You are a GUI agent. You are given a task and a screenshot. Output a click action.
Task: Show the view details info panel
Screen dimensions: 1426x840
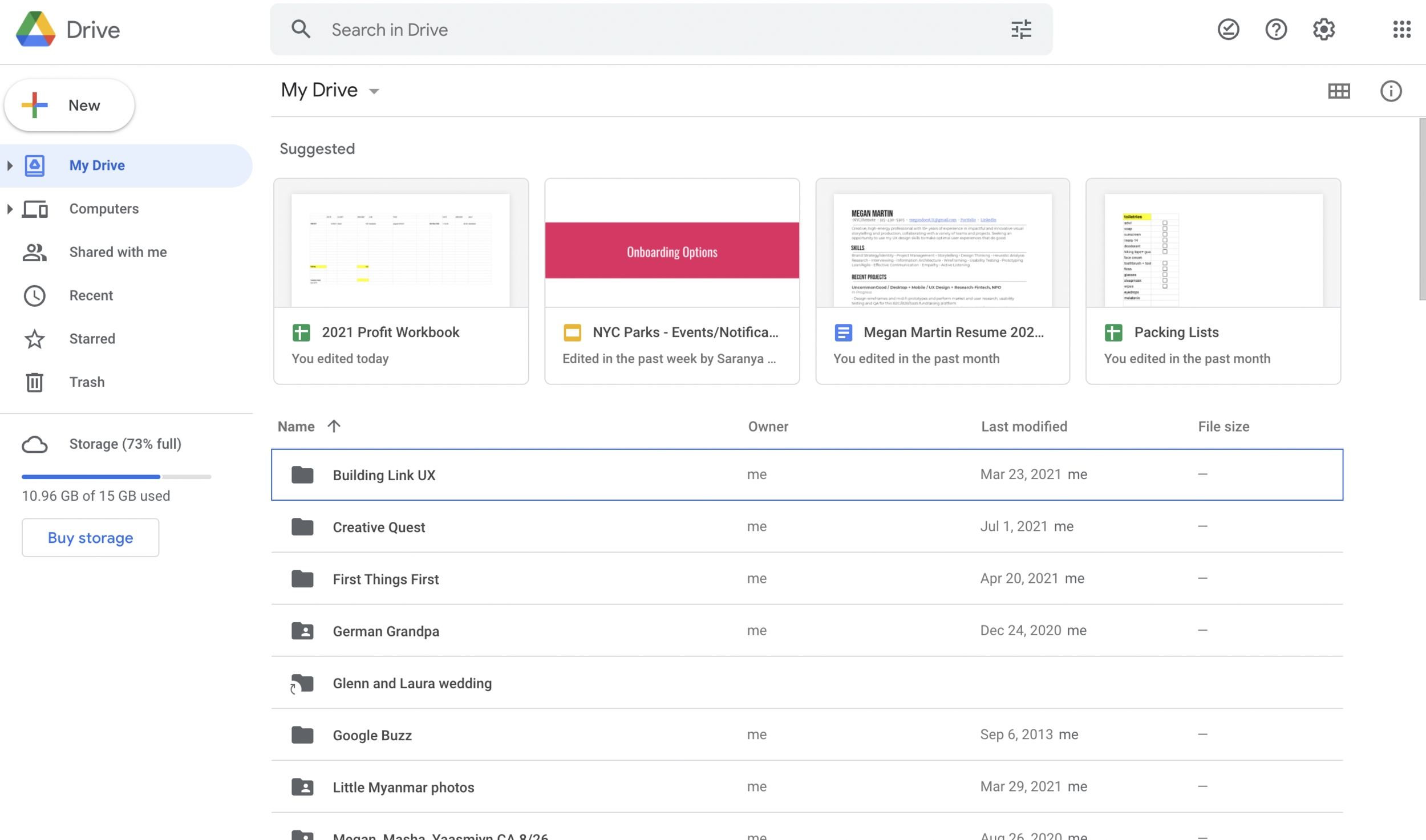coord(1390,91)
